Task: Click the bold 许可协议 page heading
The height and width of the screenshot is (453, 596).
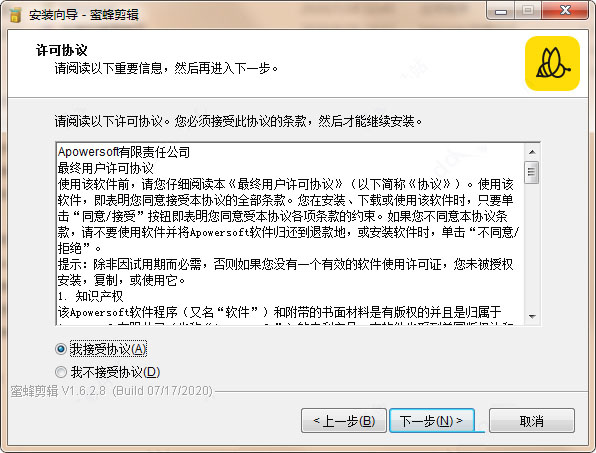Action: pos(62,50)
